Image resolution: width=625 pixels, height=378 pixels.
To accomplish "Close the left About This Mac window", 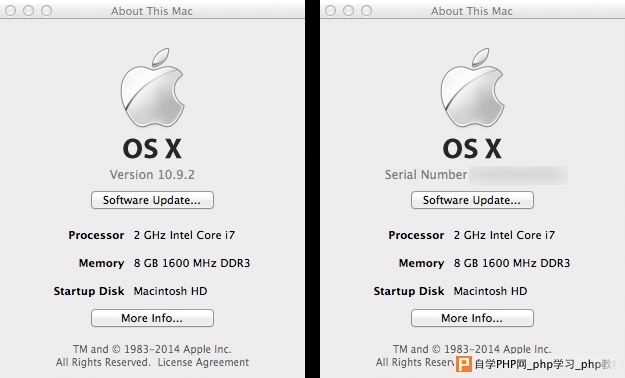I will point(11,11).
